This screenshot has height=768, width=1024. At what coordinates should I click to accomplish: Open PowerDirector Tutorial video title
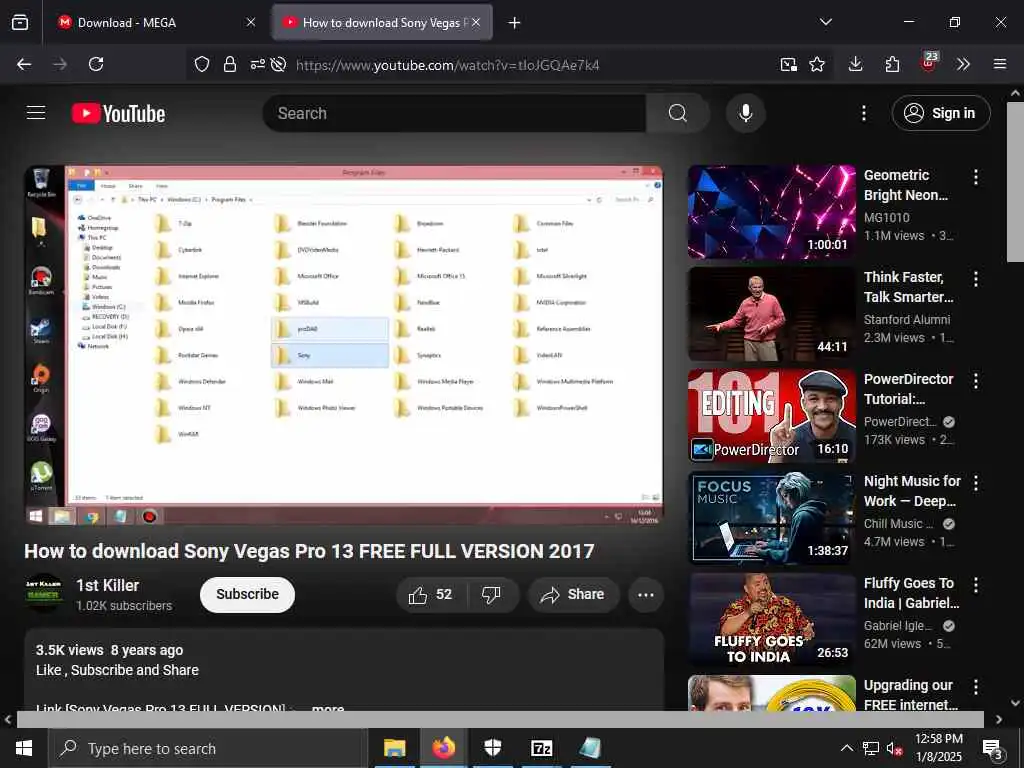coord(908,389)
